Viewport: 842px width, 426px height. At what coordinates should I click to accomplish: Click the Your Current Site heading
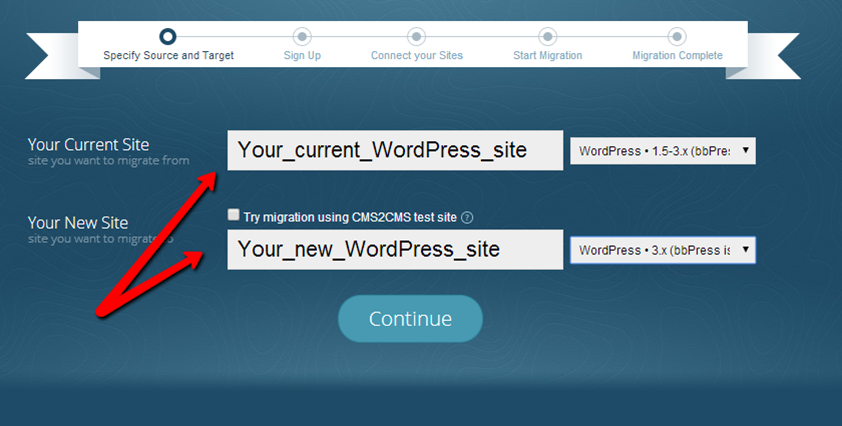89,145
